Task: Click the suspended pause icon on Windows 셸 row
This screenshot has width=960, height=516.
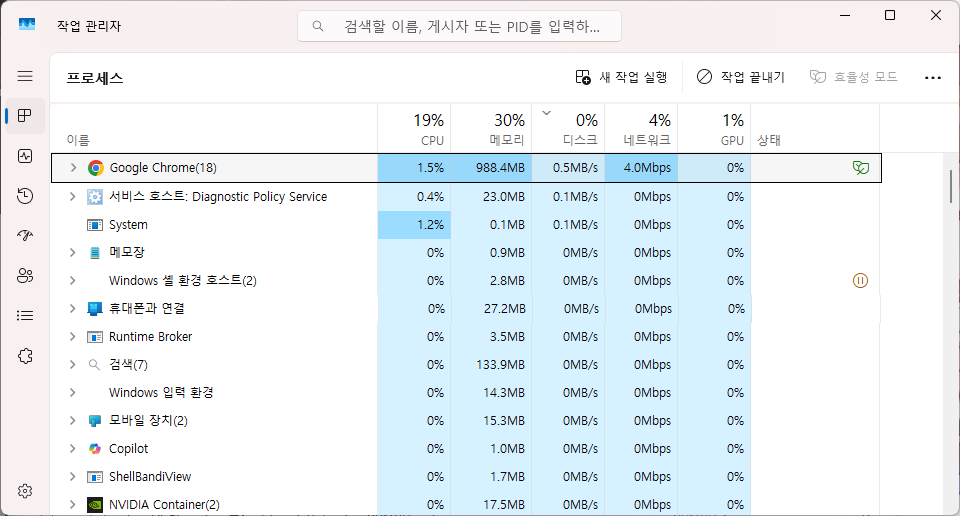Action: click(860, 280)
